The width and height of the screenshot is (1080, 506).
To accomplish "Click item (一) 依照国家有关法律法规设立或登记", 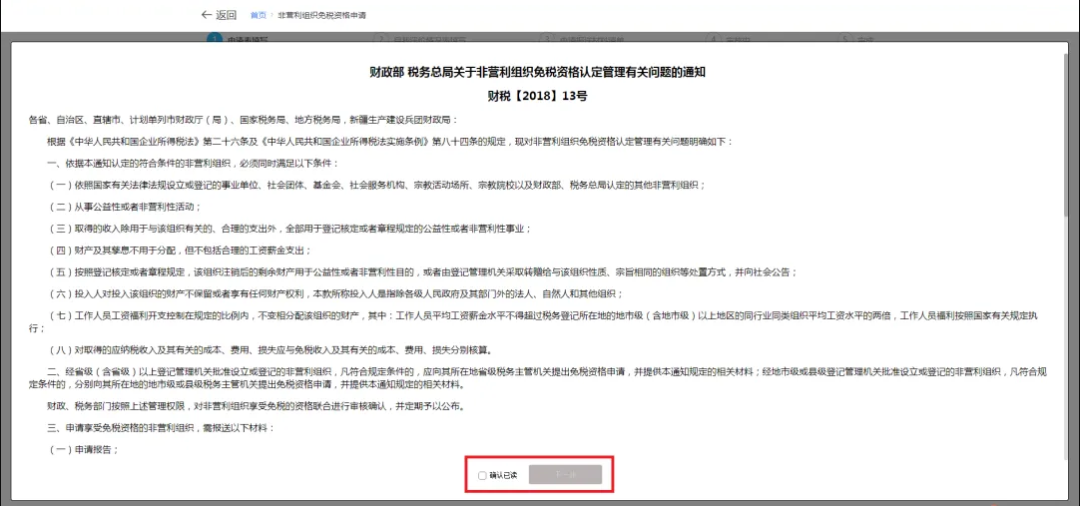I will (x=377, y=185).
